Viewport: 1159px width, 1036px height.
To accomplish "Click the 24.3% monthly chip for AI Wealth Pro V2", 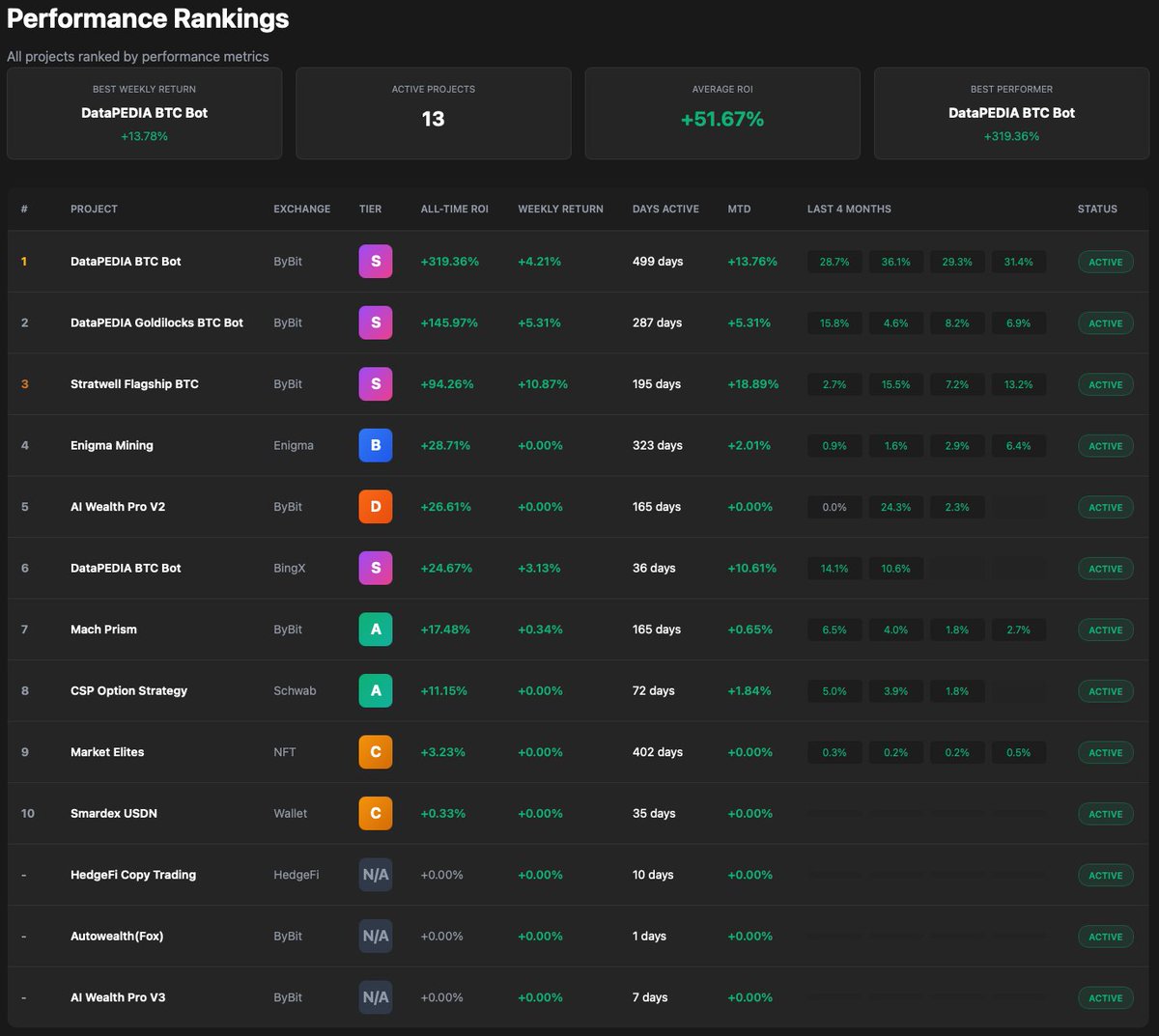I will click(x=895, y=507).
